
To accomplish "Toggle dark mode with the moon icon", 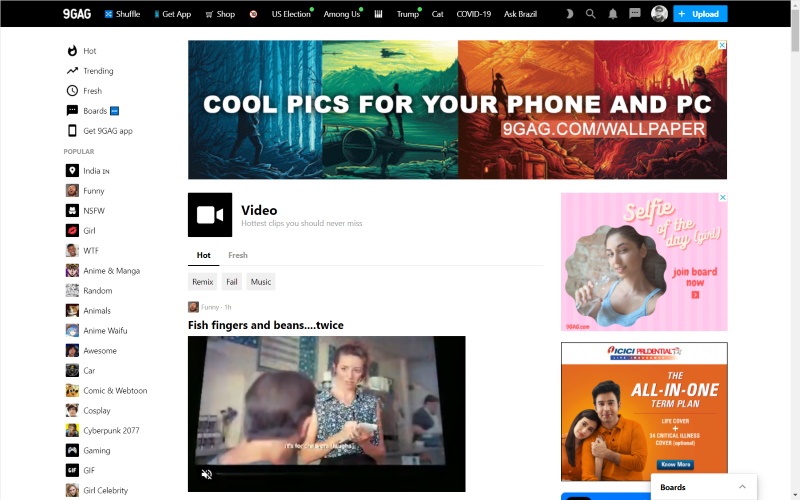I will 570,14.
